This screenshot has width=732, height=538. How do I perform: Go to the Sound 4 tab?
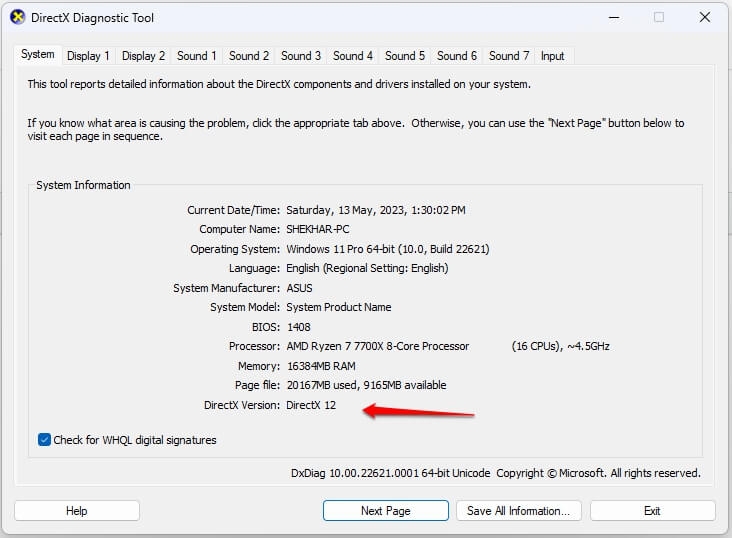[352, 56]
